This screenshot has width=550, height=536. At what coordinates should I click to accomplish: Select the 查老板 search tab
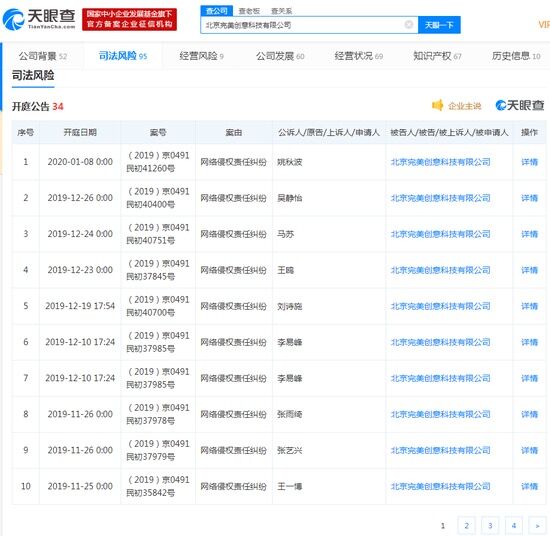pos(249,11)
